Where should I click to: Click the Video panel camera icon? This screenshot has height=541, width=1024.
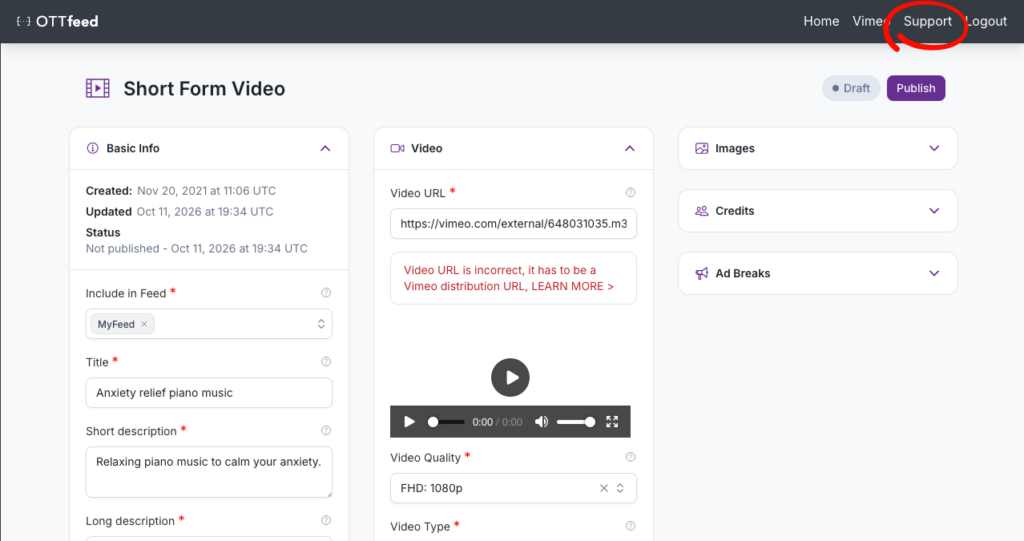(397, 148)
